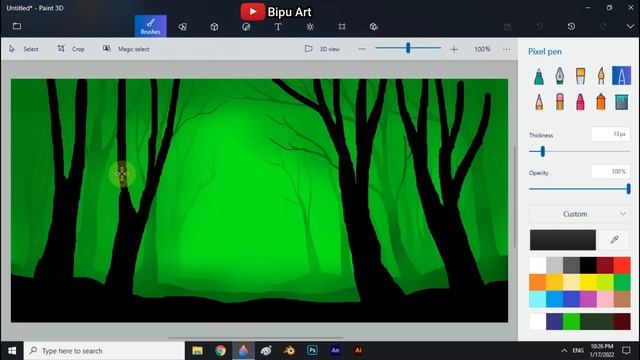Open the Canvas tab
The height and width of the screenshot is (360, 640).
[342, 27]
